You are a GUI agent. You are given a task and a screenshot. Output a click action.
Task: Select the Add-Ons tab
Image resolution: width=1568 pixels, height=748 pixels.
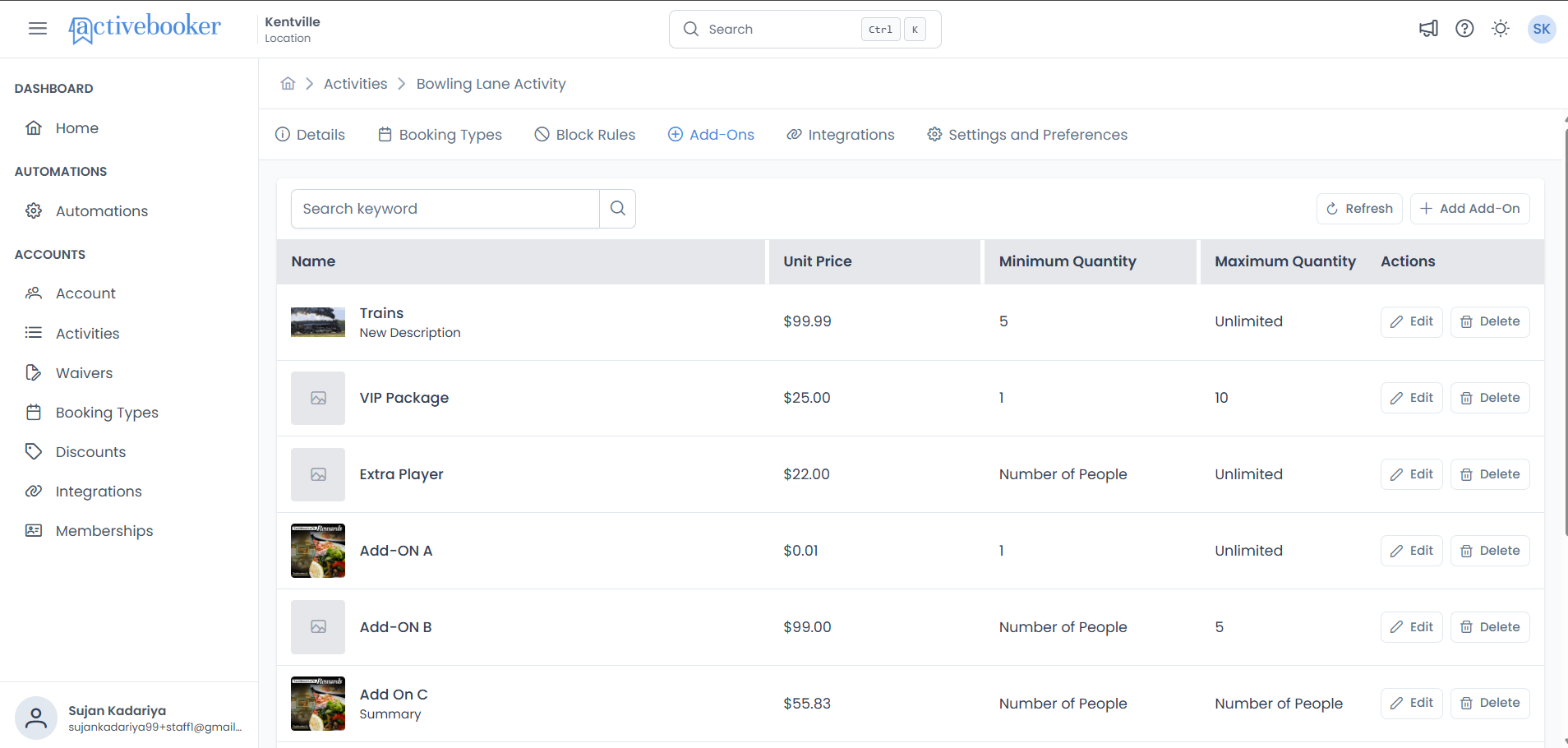click(711, 135)
